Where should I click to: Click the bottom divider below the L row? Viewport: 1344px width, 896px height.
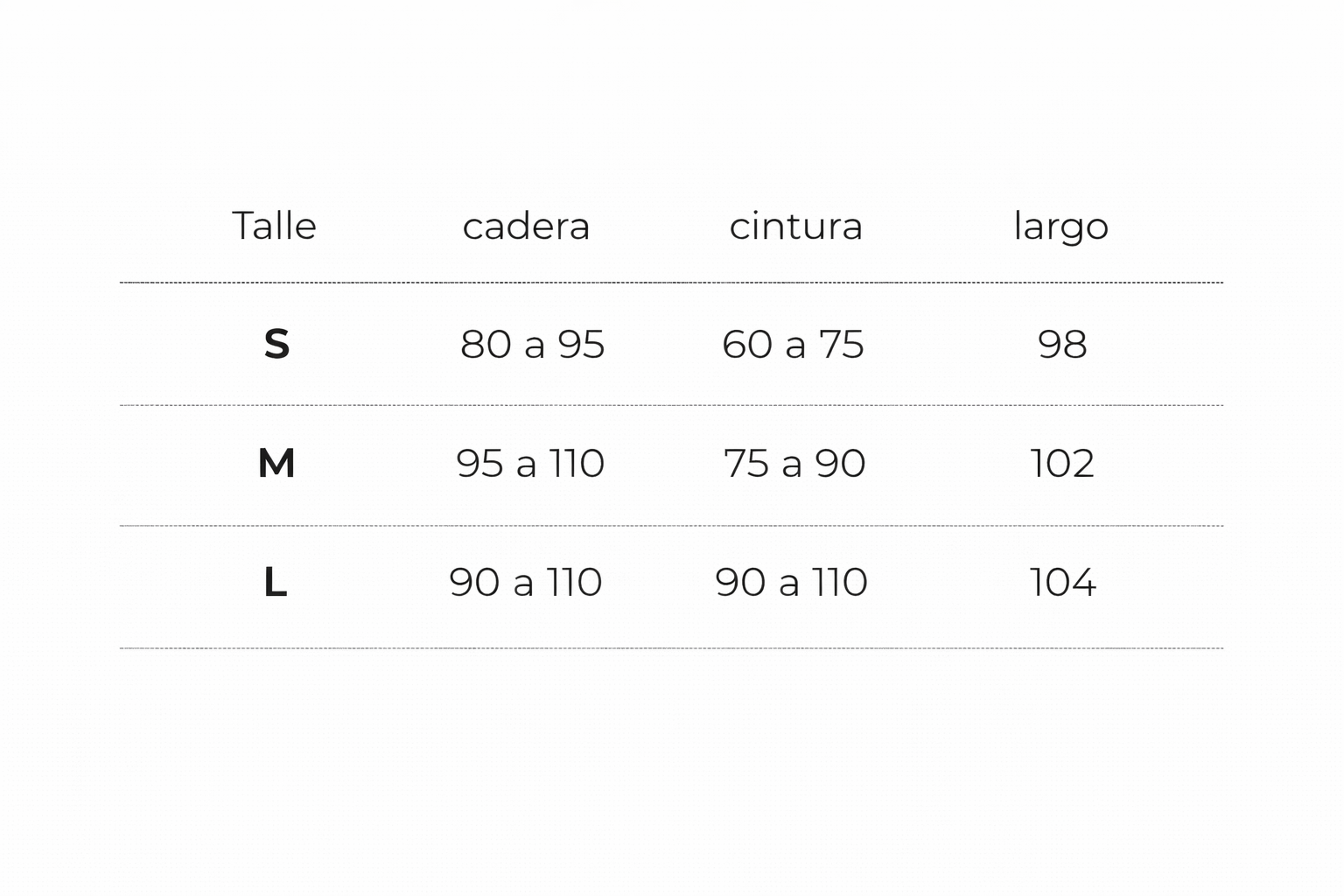tap(671, 648)
